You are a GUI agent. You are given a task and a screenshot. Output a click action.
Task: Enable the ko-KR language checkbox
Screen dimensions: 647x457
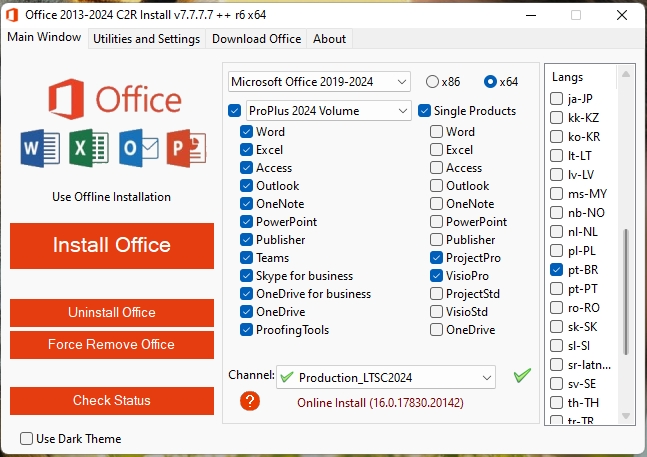click(x=557, y=137)
